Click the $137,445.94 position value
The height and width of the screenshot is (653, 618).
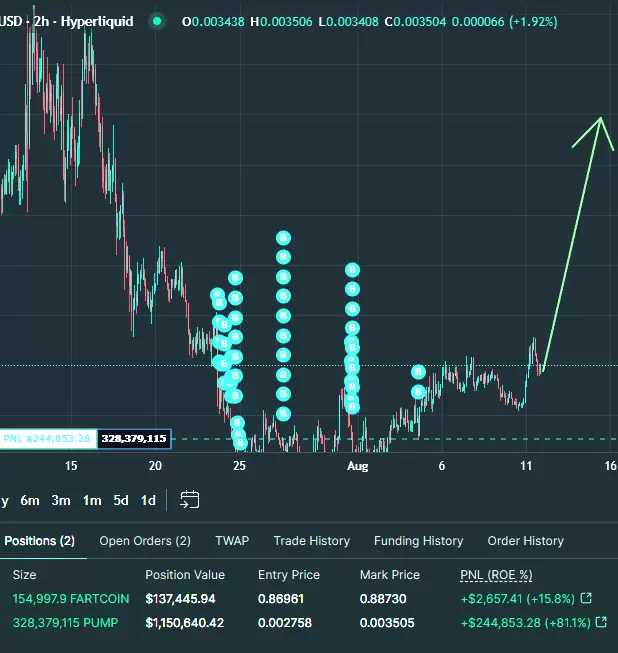[180, 598]
